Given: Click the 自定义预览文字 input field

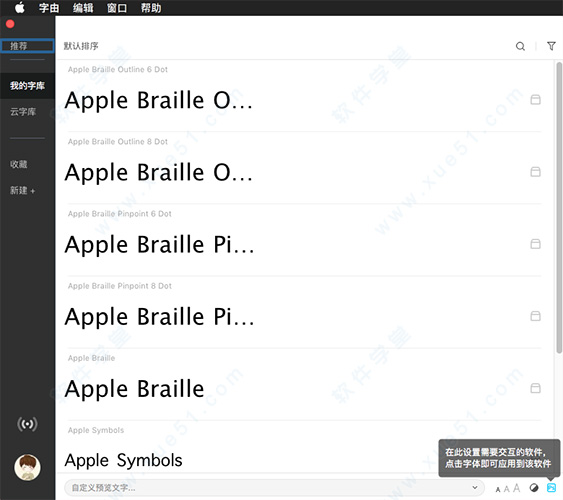Looking at the screenshot, I should [x=274, y=488].
